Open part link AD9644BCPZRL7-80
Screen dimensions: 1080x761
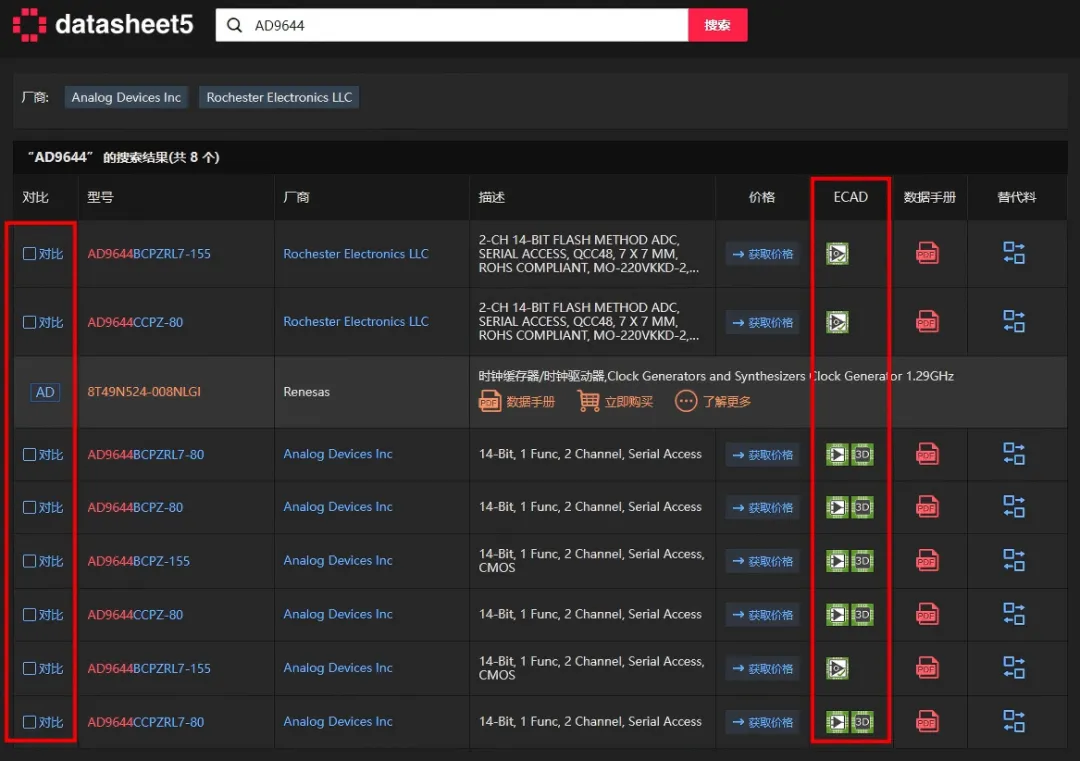pyautogui.click(x=145, y=455)
